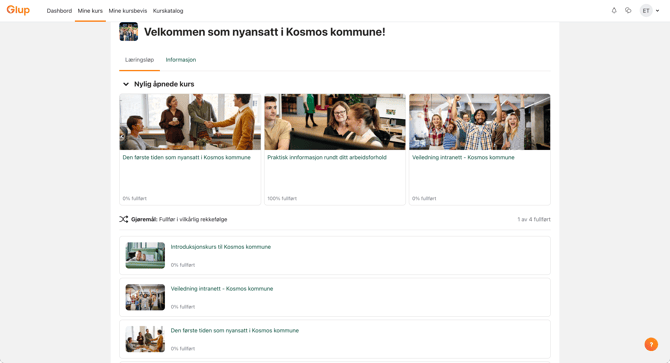This screenshot has width=670, height=363.
Task: Open list link Introduksjonskurs til Kosmos kommune
Action: pos(221,247)
